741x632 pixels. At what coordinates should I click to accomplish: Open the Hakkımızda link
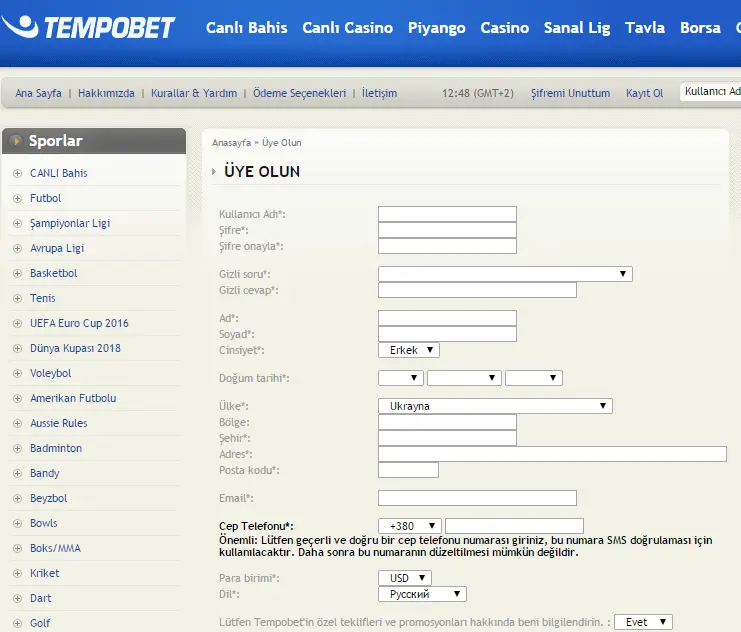(x=106, y=93)
